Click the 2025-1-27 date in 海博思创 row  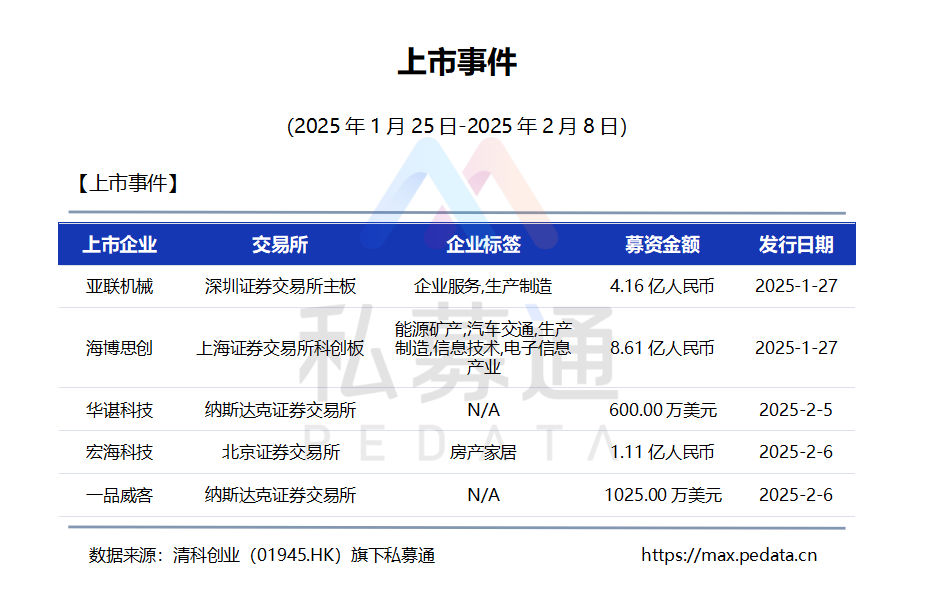click(x=796, y=348)
